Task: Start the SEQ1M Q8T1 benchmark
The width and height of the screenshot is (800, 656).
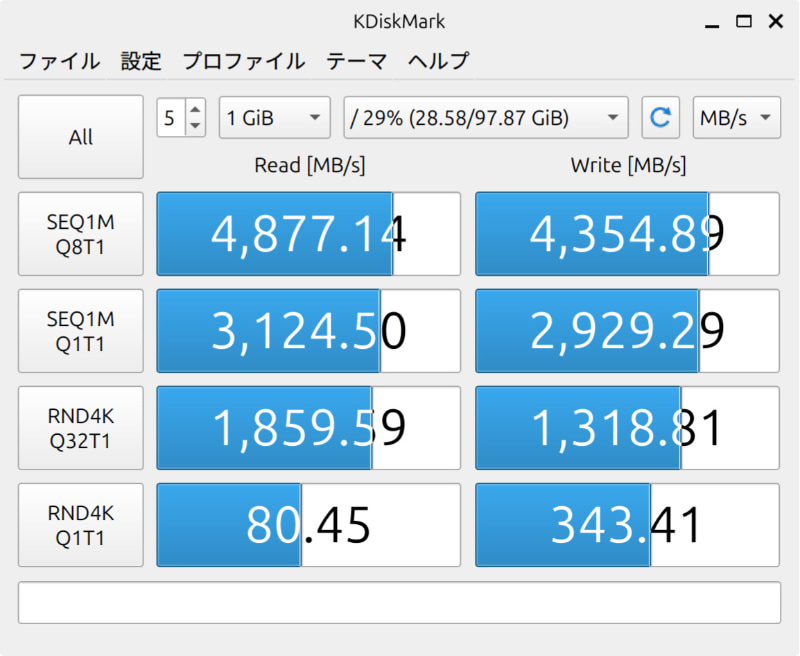Action: (81, 234)
